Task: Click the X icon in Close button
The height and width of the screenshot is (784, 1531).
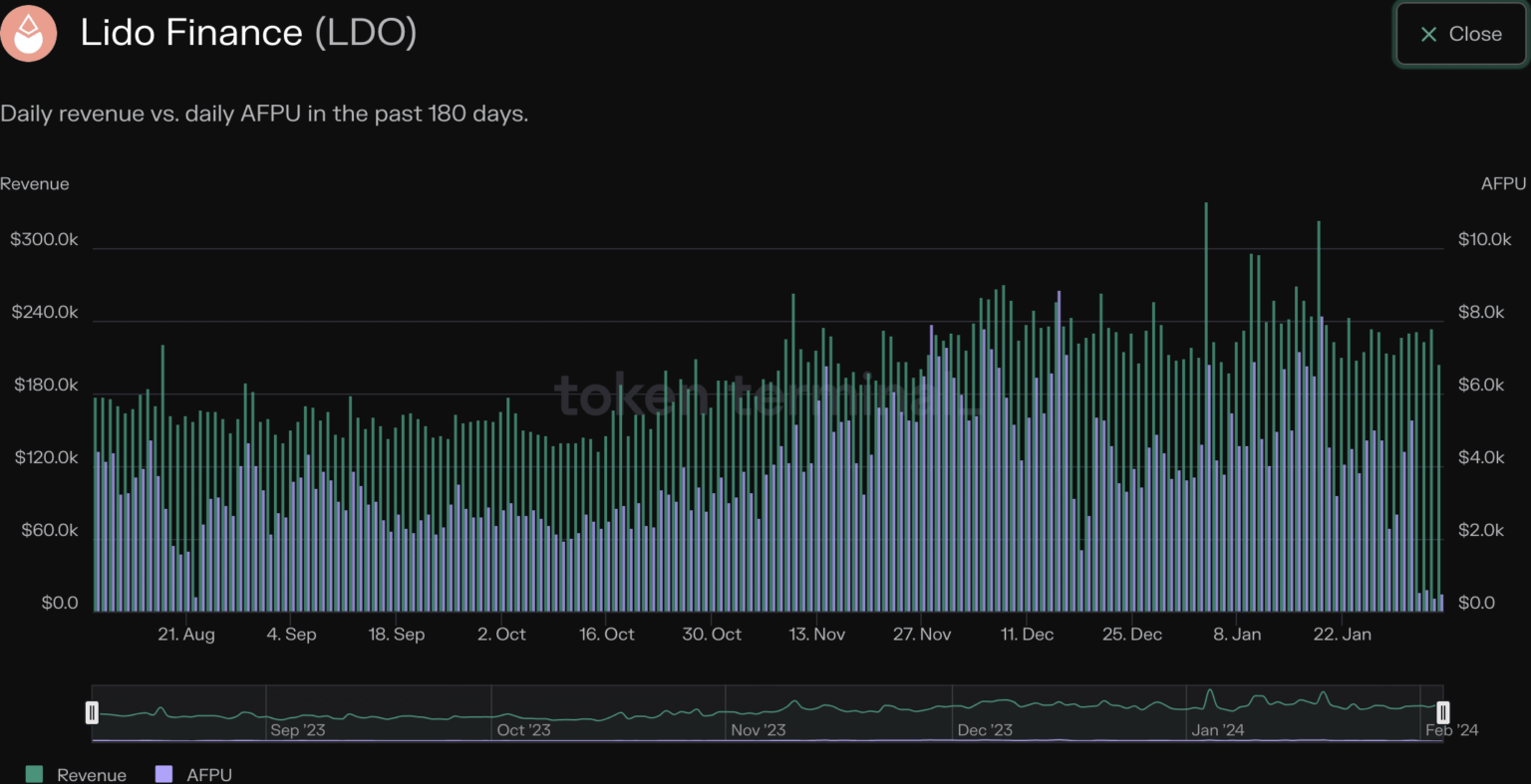Action: (1428, 35)
